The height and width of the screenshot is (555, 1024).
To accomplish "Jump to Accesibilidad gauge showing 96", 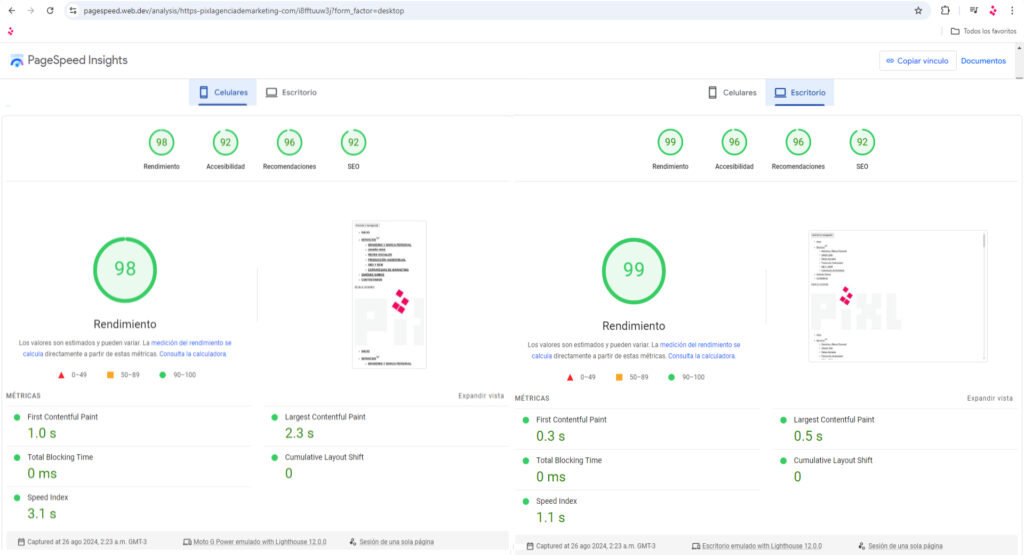I will (x=734, y=142).
